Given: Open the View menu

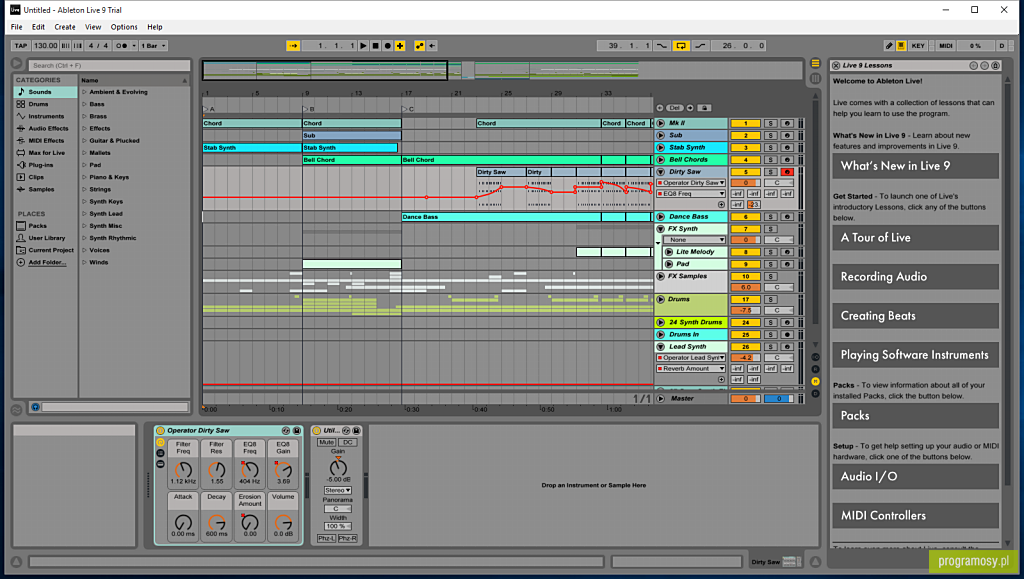Looking at the screenshot, I should [x=93, y=27].
